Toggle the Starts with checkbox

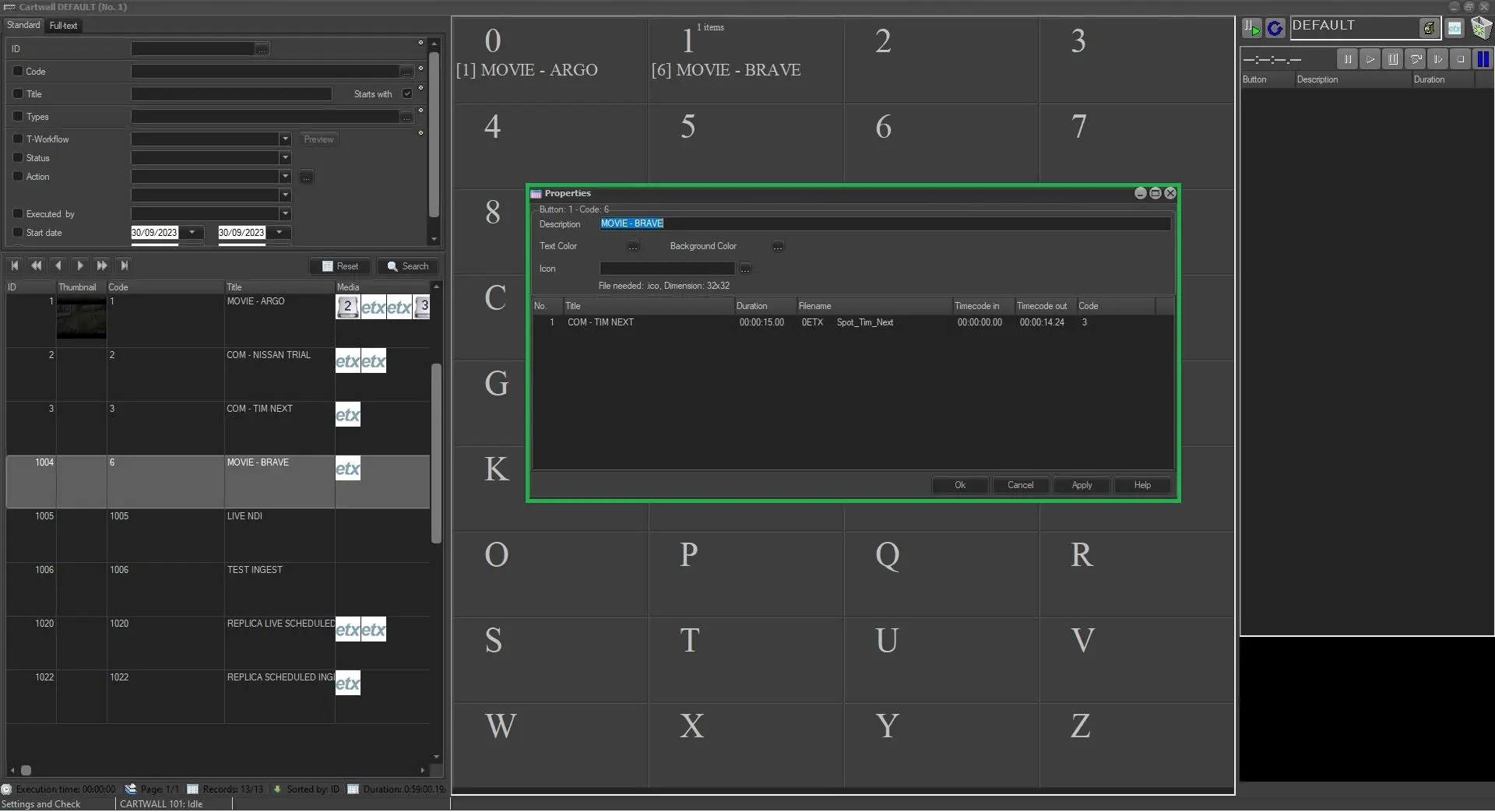[x=407, y=94]
